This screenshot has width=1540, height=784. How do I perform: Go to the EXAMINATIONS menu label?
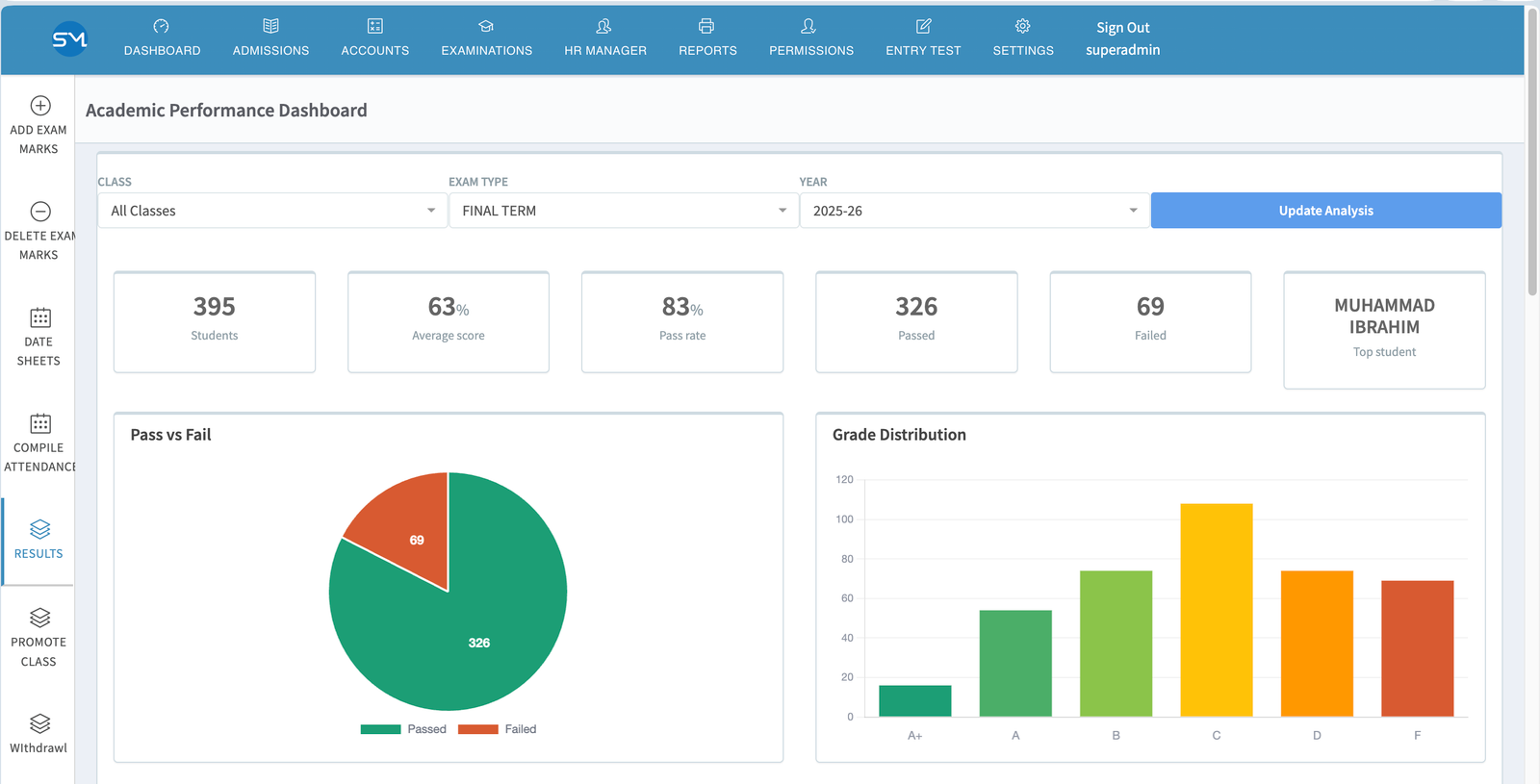coord(486,51)
